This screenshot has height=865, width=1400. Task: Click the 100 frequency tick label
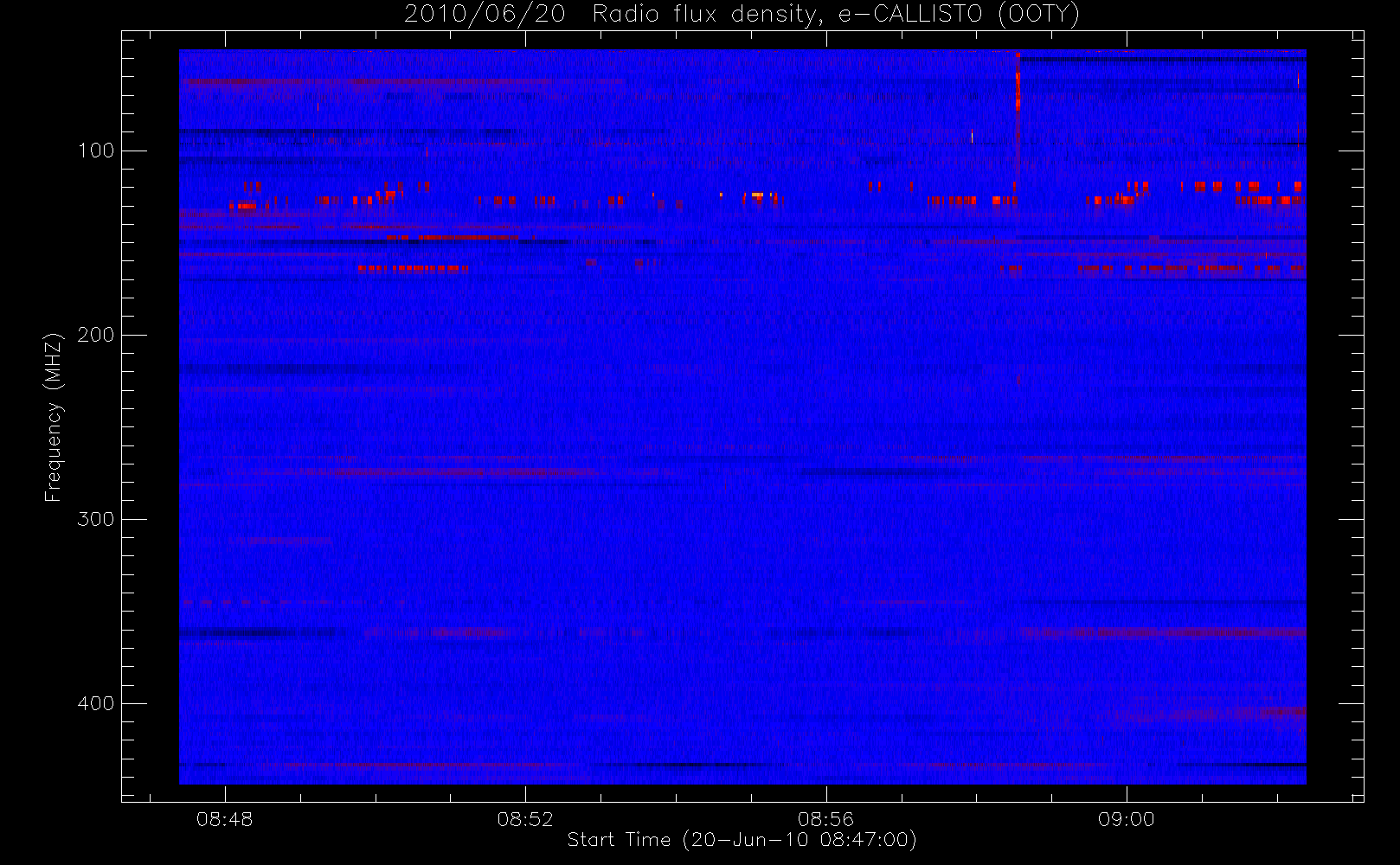click(x=95, y=151)
